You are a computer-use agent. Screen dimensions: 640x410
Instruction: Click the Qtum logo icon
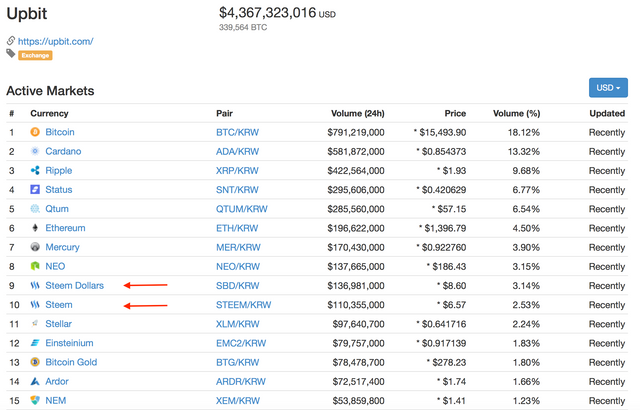(35, 208)
